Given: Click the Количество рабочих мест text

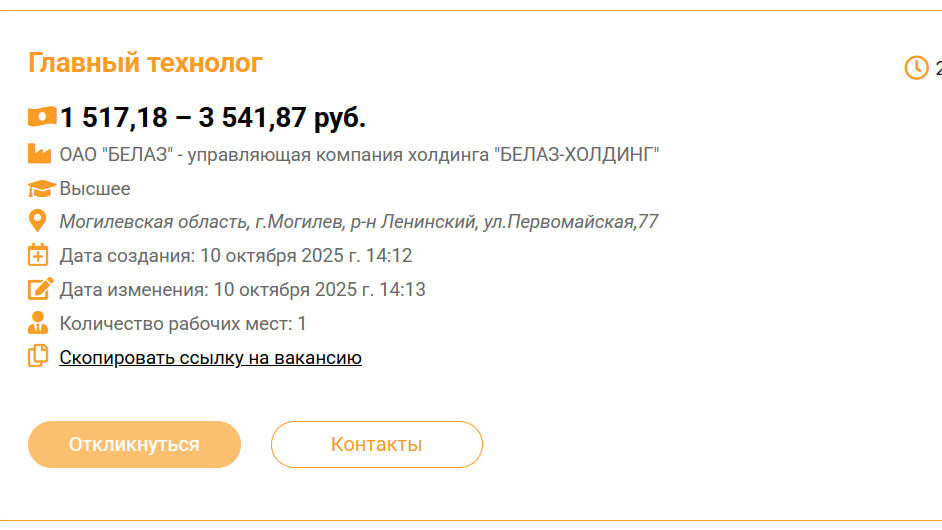Looking at the screenshot, I should [183, 323].
